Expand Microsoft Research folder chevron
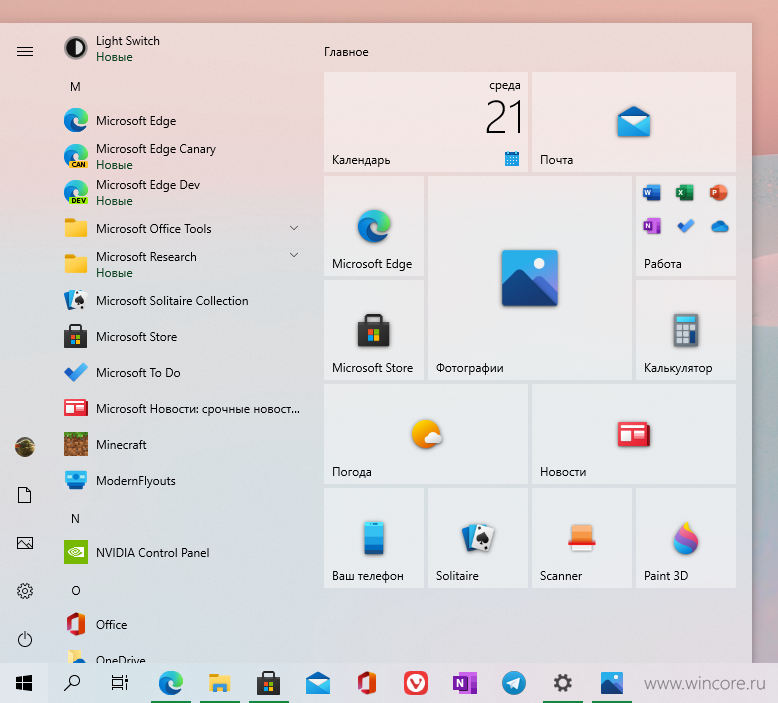This screenshot has width=778, height=703. (x=294, y=255)
